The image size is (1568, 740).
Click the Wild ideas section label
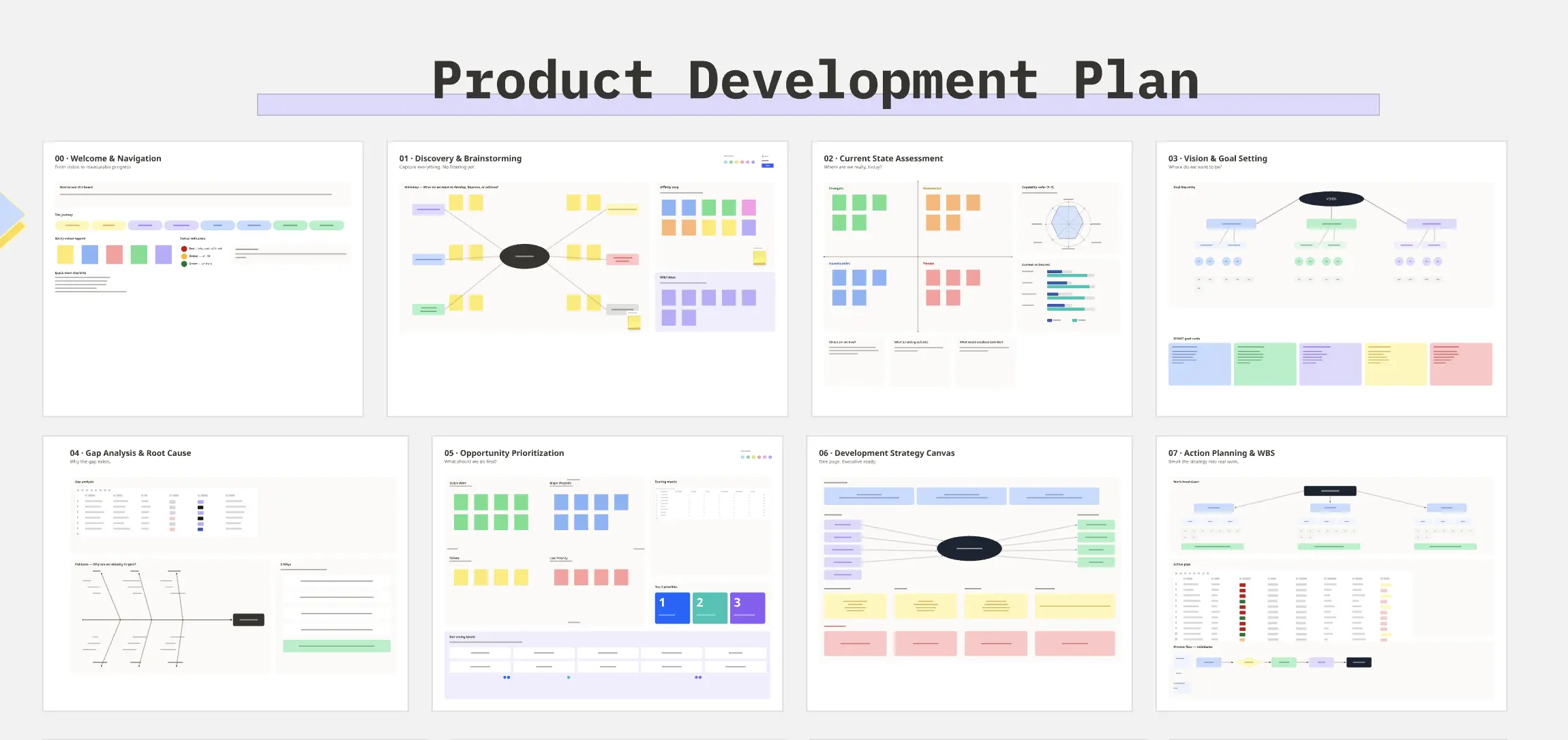click(x=667, y=277)
